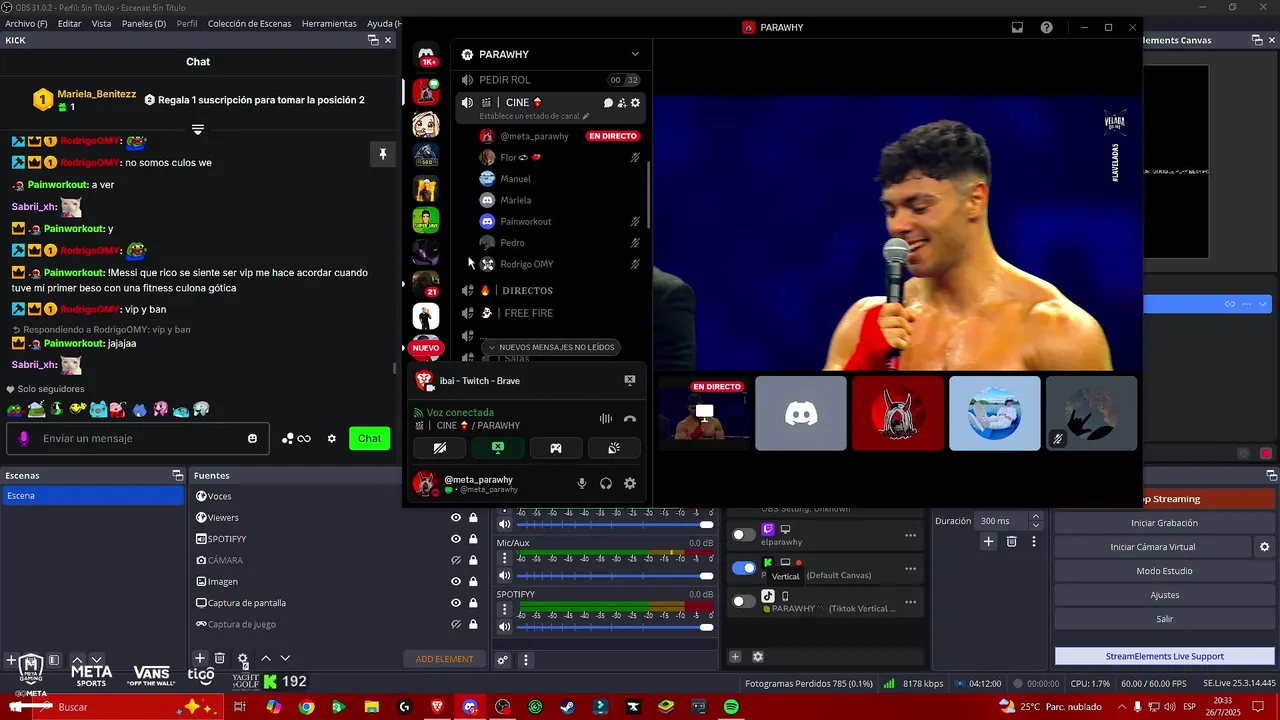Invite people to CINE channel
Screen dimensions: 1280x720
click(621, 103)
